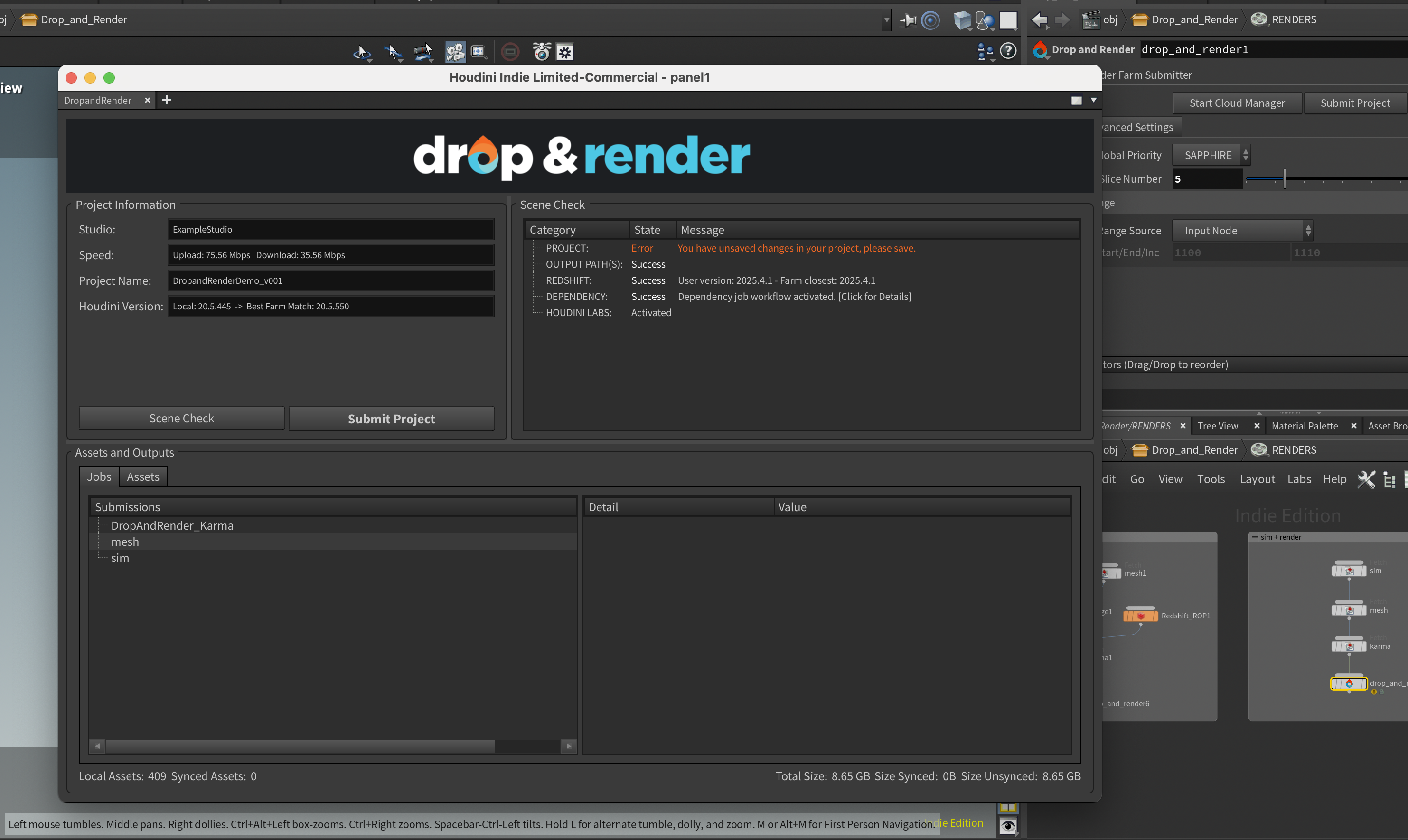This screenshot has height=840, width=1408.
Task: Switch to the Assets tab
Action: click(x=143, y=476)
